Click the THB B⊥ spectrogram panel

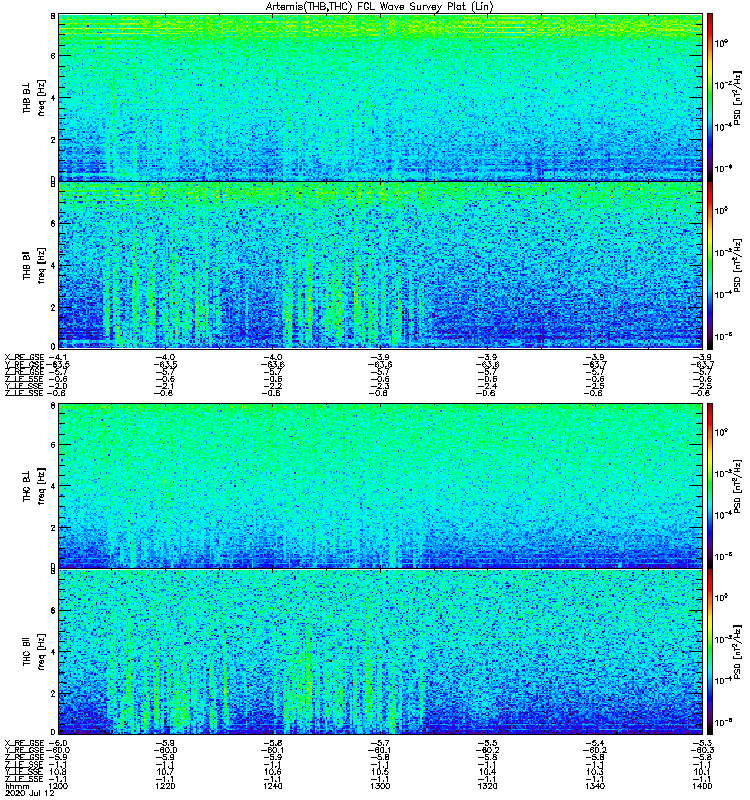pos(380,97)
